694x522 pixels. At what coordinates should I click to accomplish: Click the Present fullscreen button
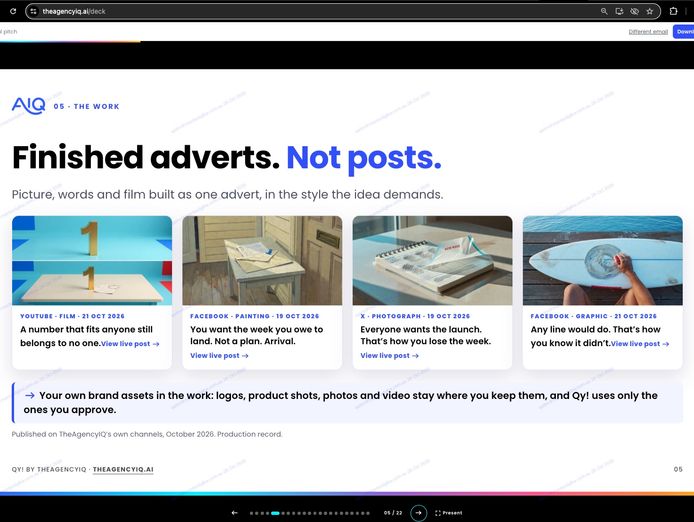[448, 513]
